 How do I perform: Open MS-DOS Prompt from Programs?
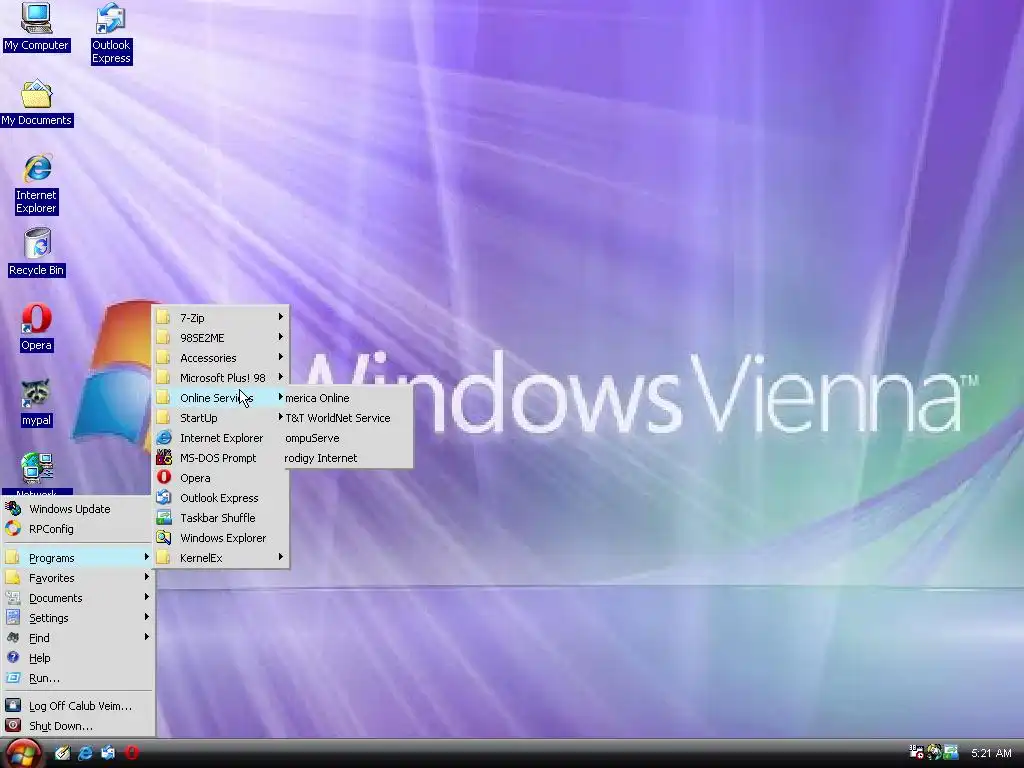click(x=221, y=458)
